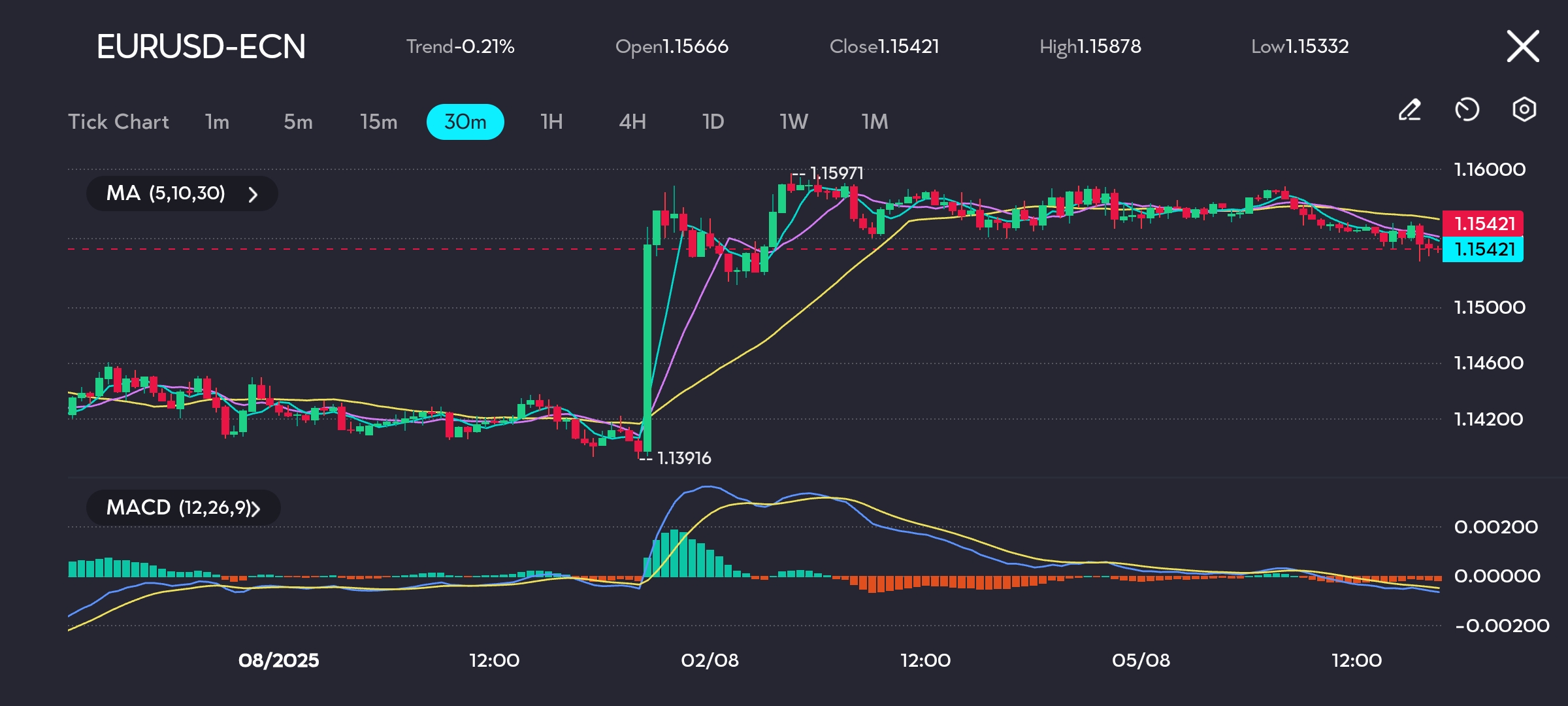Switch to 1M monthly timeframe
Image resolution: width=1568 pixels, height=706 pixels.
pos(874,122)
